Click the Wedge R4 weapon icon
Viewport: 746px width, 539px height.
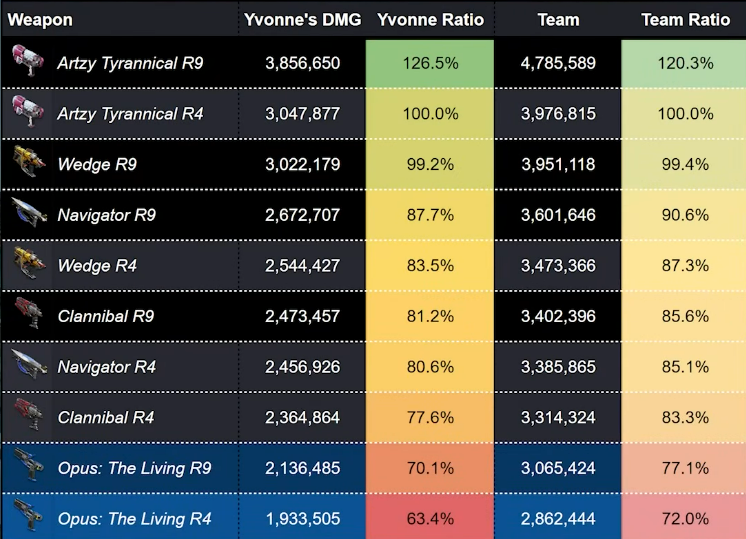click(29, 263)
